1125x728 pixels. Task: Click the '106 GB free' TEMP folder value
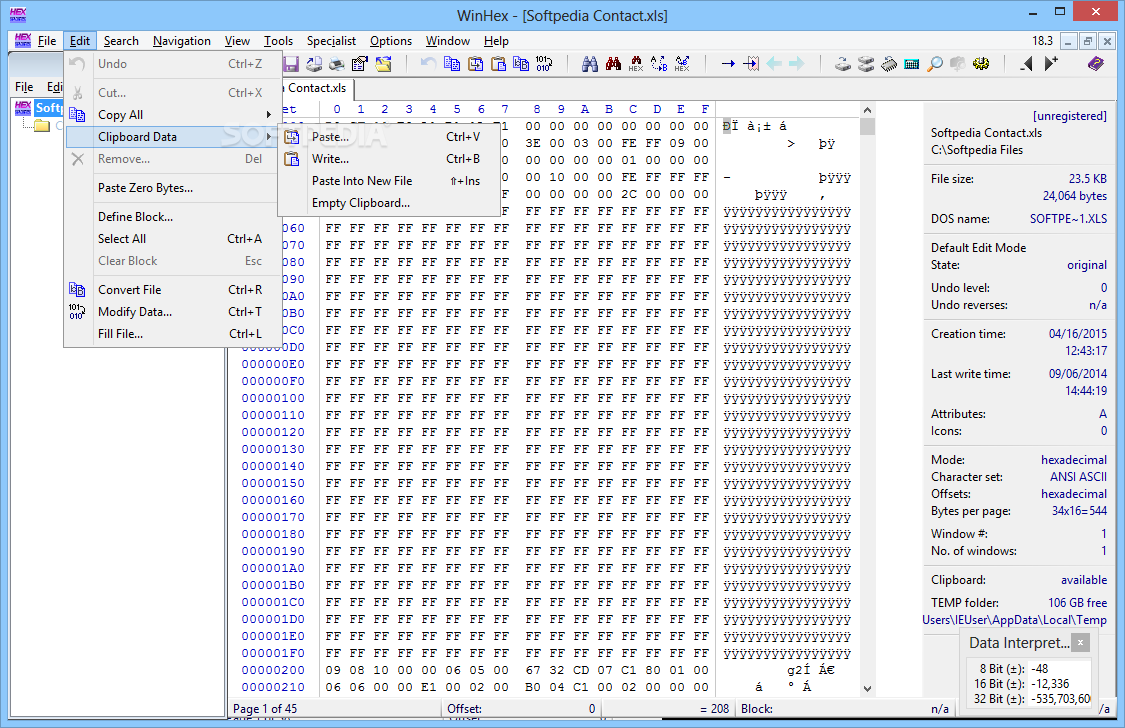click(1077, 602)
